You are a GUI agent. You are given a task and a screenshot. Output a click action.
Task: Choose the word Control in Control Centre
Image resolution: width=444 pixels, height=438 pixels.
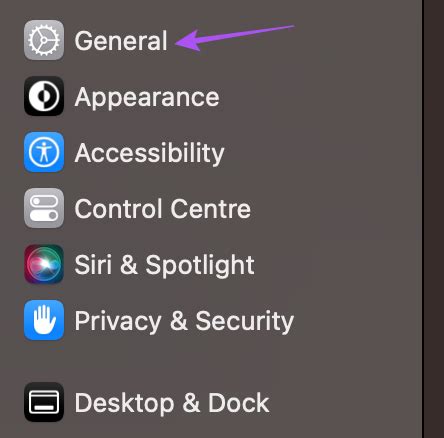click(x=118, y=209)
